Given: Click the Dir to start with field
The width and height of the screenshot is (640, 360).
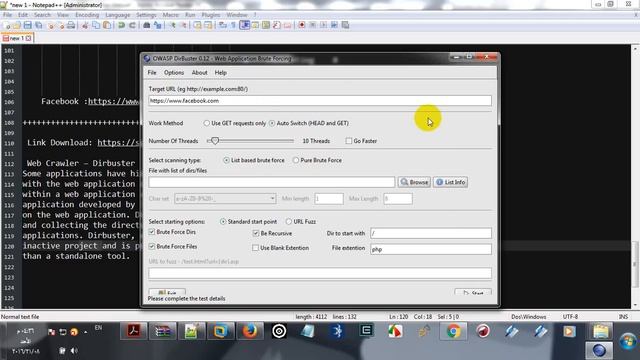Looking at the screenshot, I should click(431, 233).
